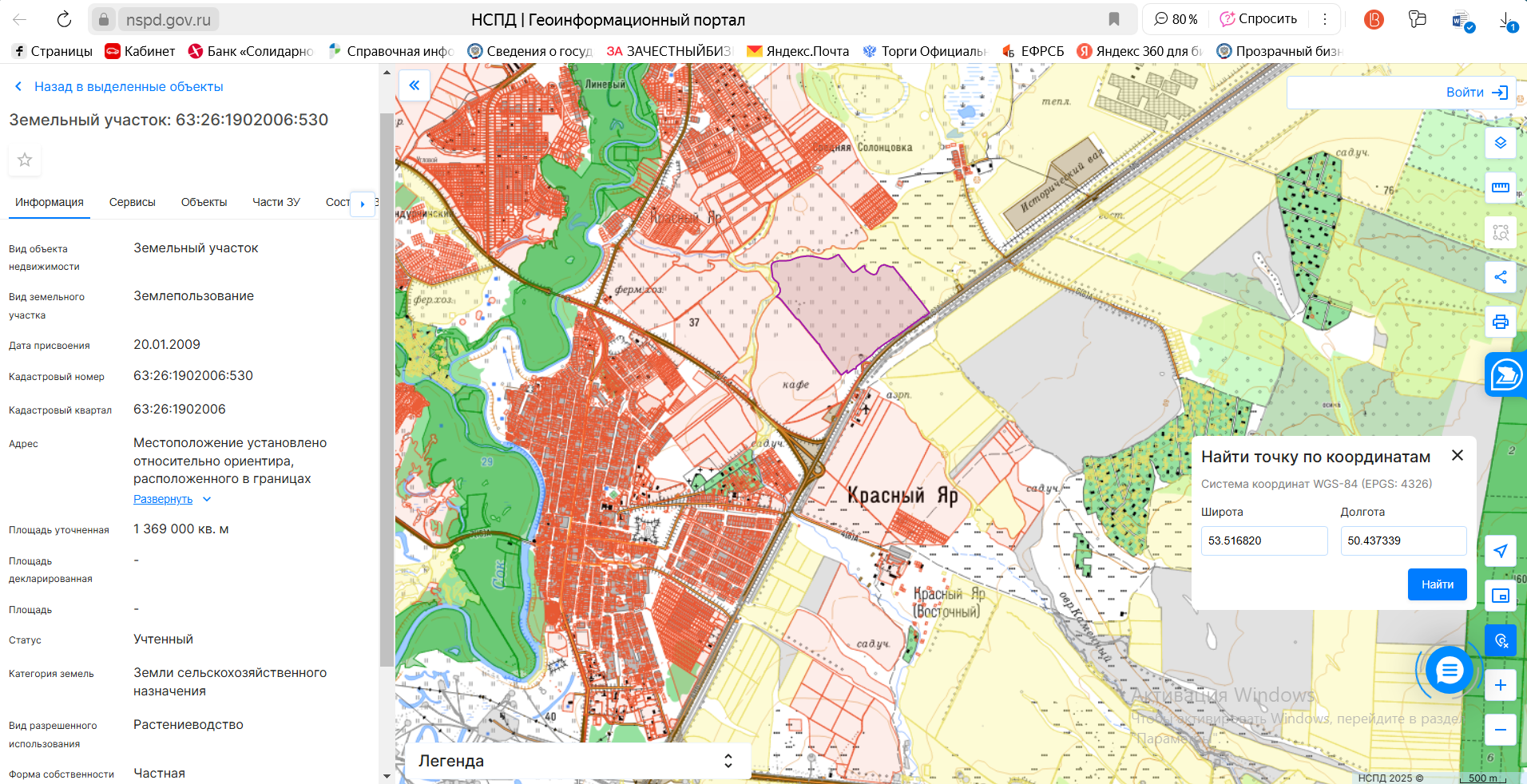
Task: Toggle the overview mini-map
Action: click(x=1500, y=596)
